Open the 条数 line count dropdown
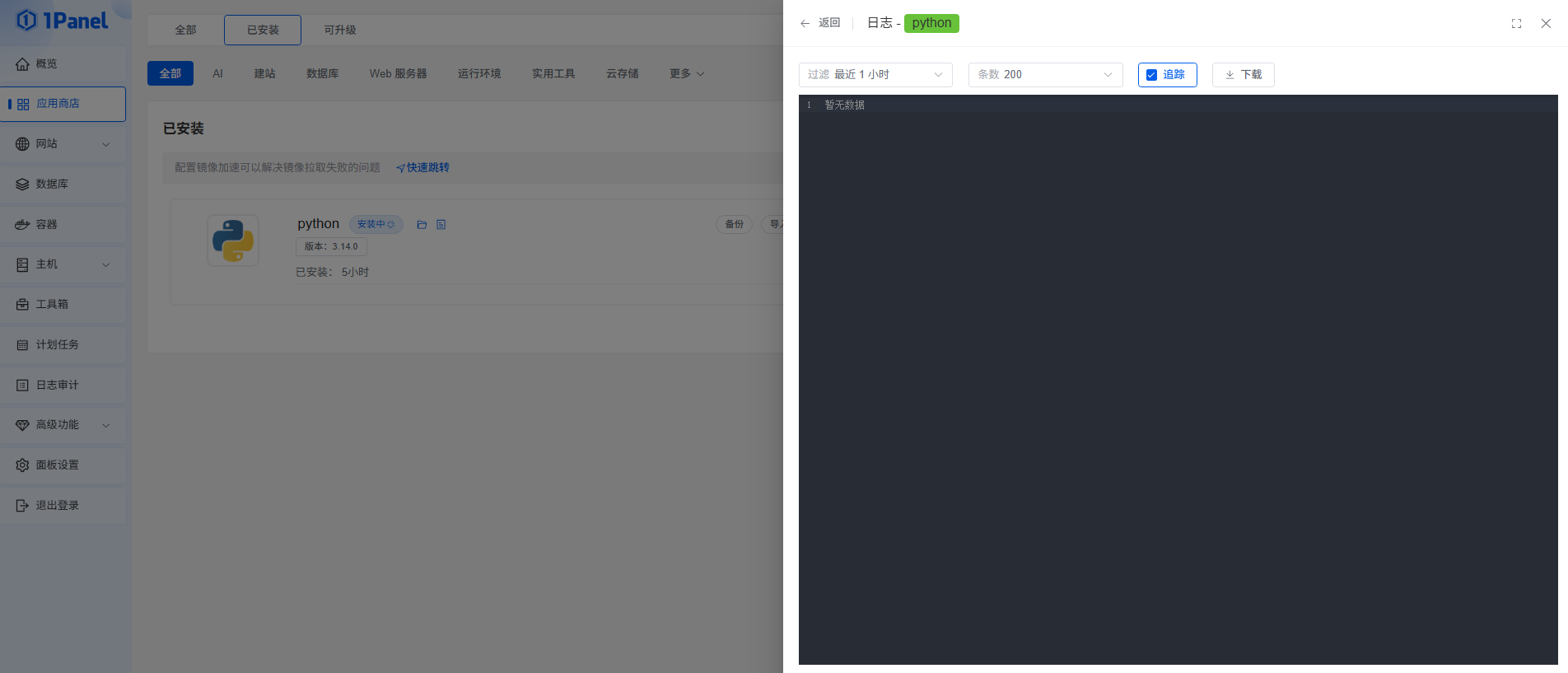1568x673 pixels. [1044, 75]
